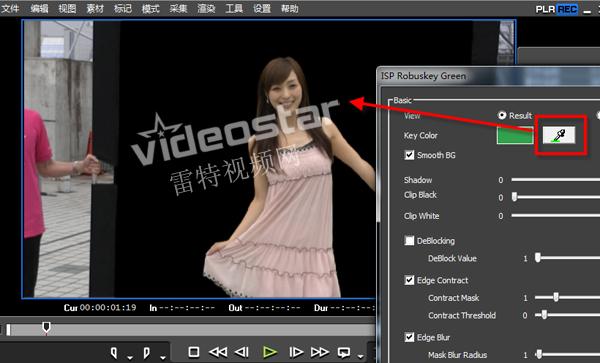Click the ISP Robuskey Green title bar
The width and height of the screenshot is (600, 363).
pos(489,76)
